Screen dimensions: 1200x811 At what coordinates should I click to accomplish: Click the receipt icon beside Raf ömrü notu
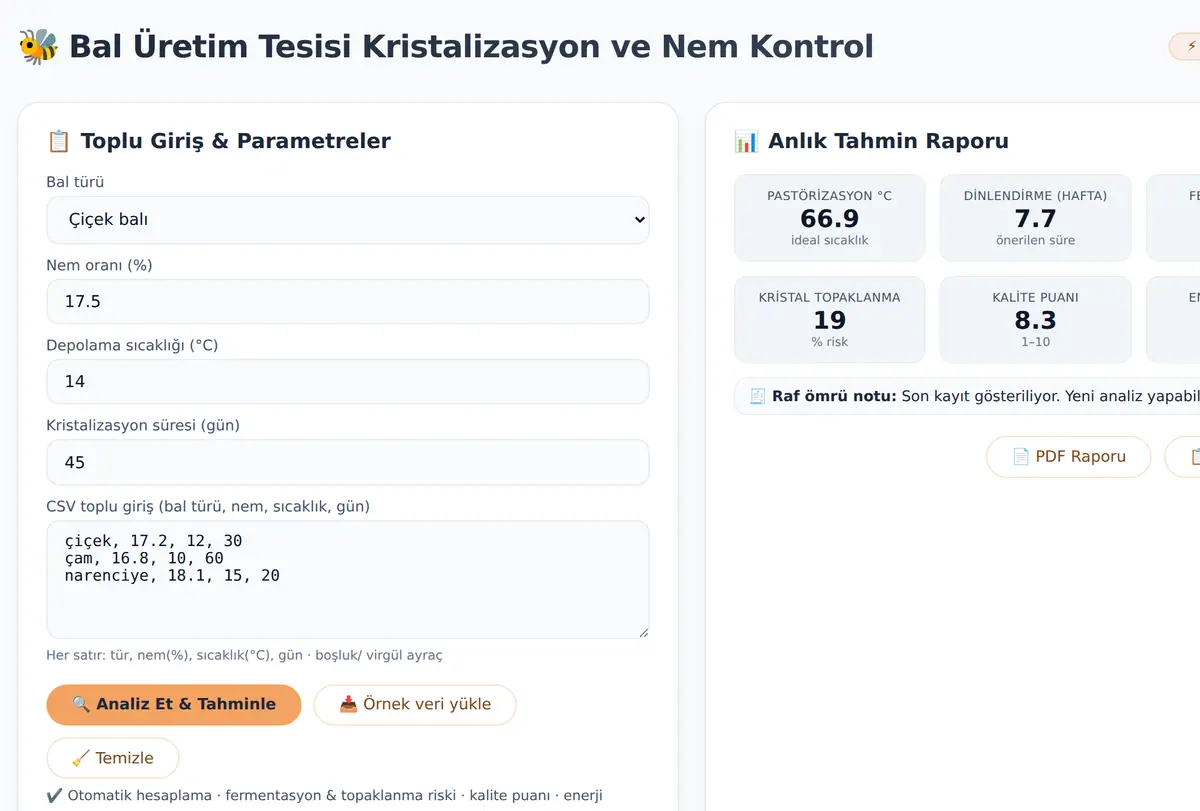pos(757,396)
